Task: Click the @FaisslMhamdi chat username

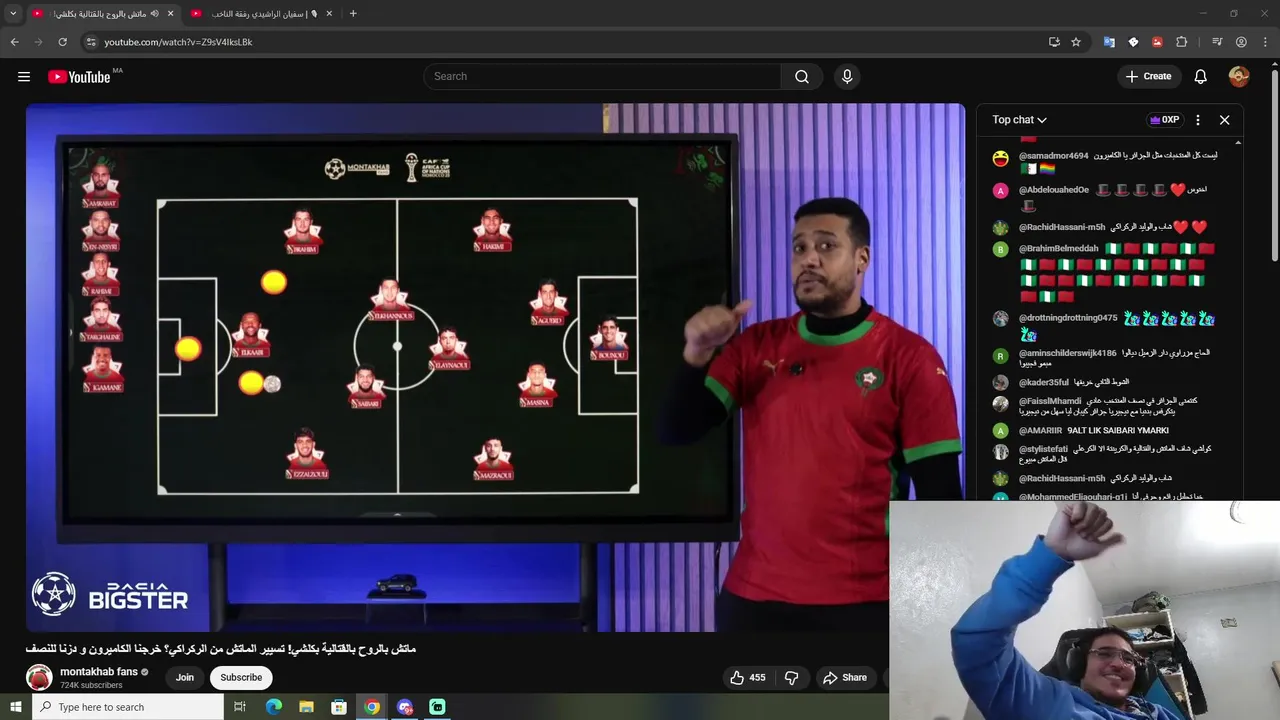Action: point(1050,401)
